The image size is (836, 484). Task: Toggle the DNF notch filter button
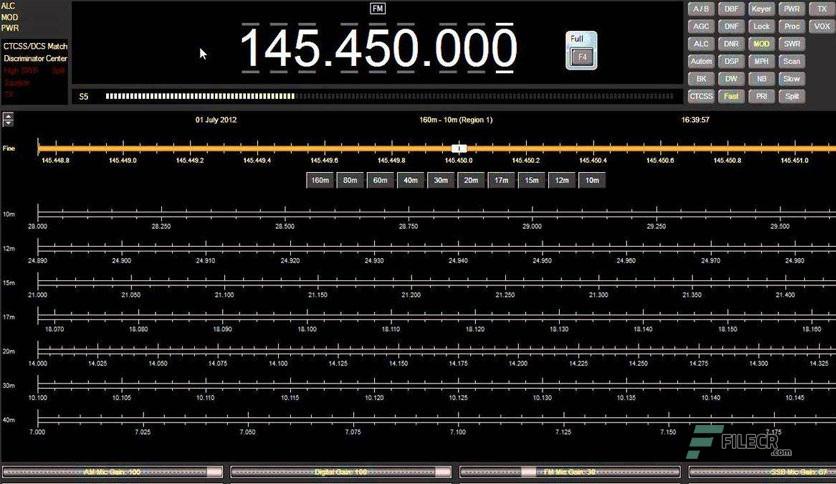[x=731, y=26]
